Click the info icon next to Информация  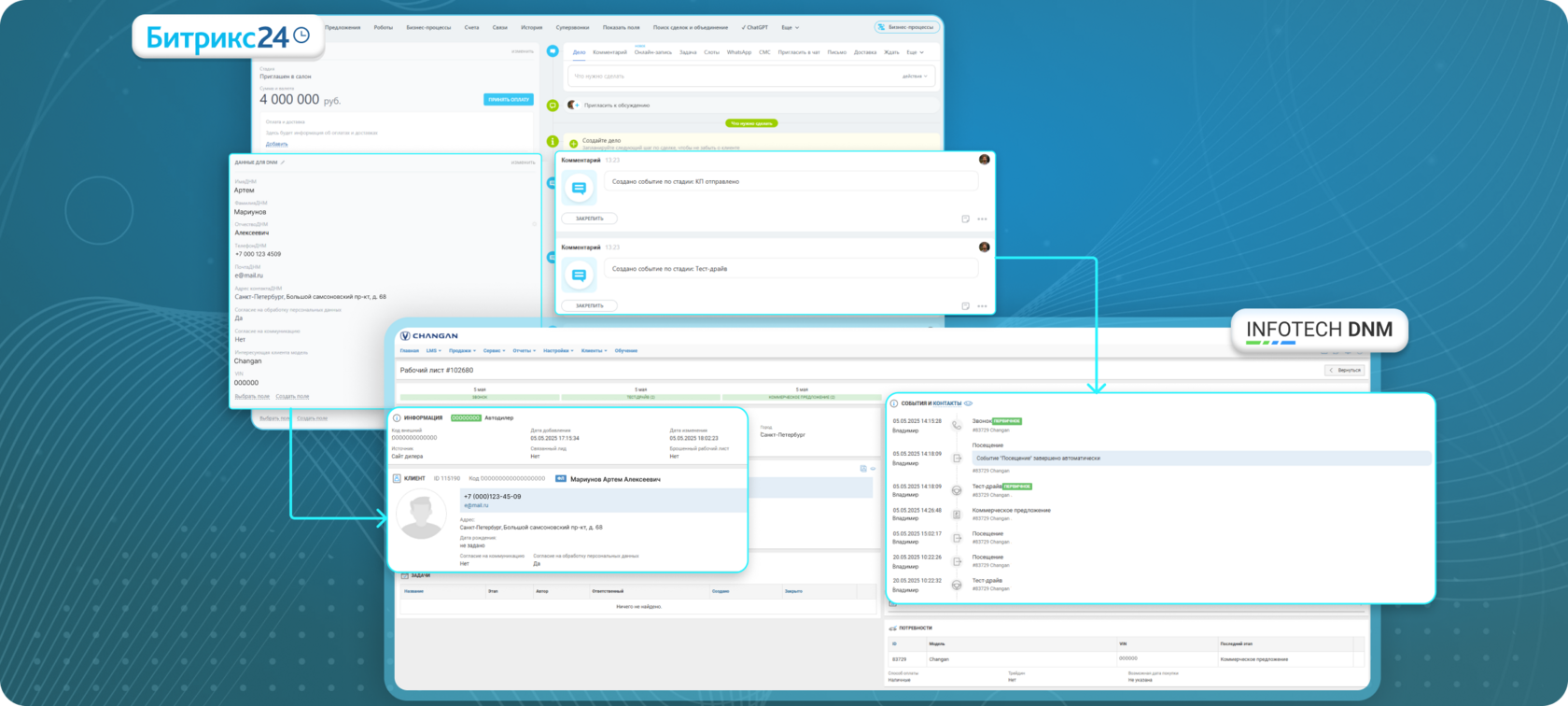(397, 418)
